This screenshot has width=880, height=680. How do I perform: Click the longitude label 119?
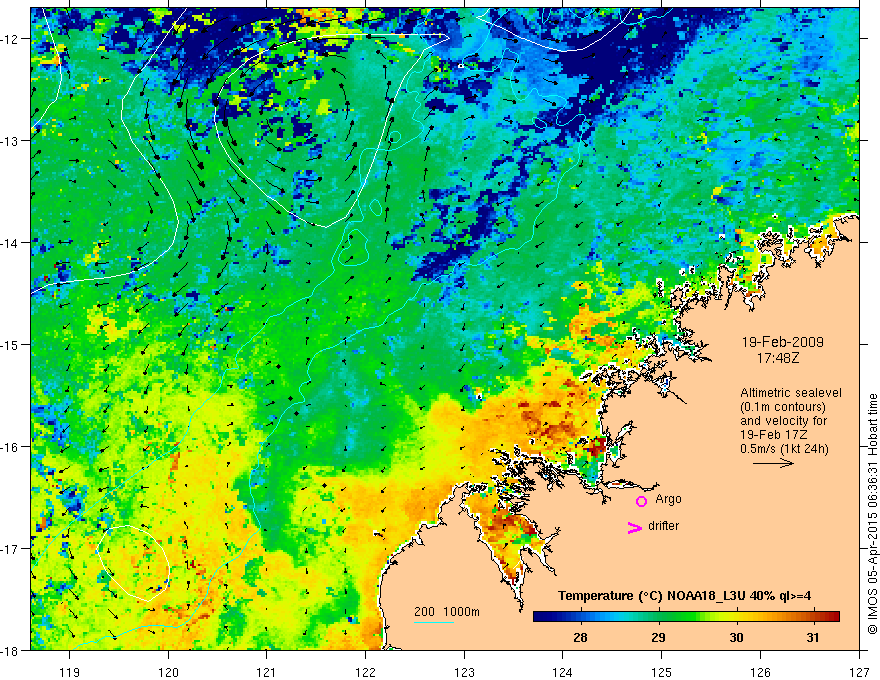point(70,672)
